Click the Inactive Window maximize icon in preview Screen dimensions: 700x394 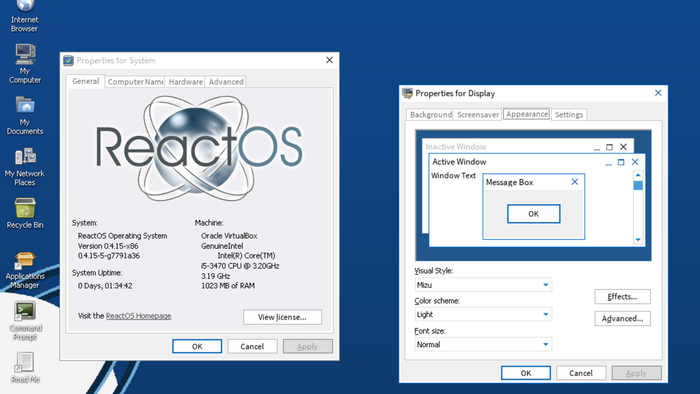point(609,147)
